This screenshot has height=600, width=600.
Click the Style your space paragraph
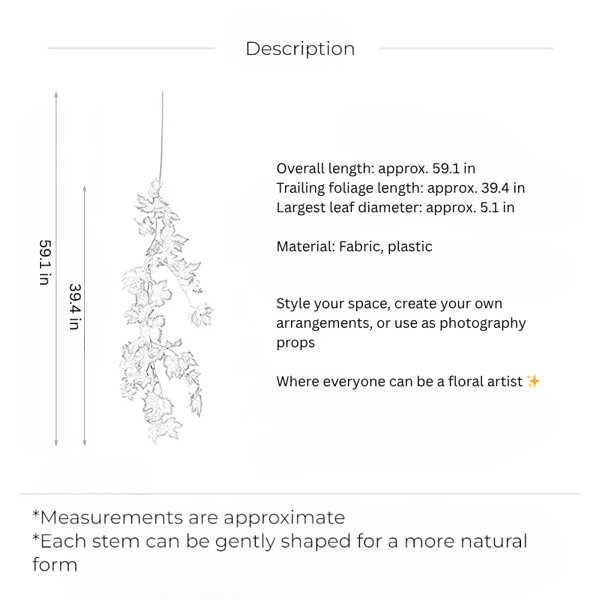(x=401, y=323)
